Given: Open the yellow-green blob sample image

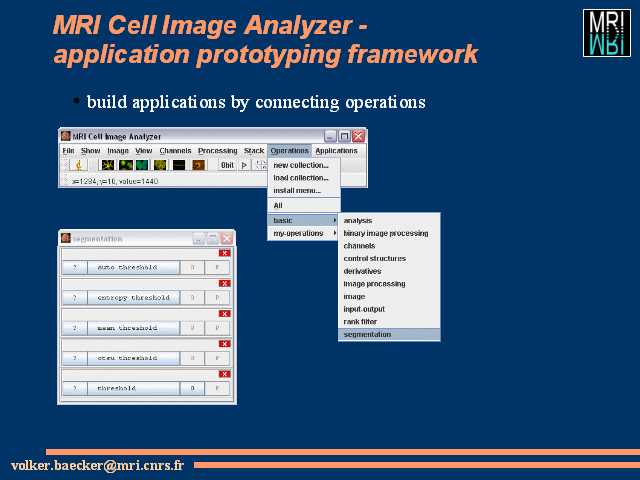Looking at the screenshot, I should [160, 165].
